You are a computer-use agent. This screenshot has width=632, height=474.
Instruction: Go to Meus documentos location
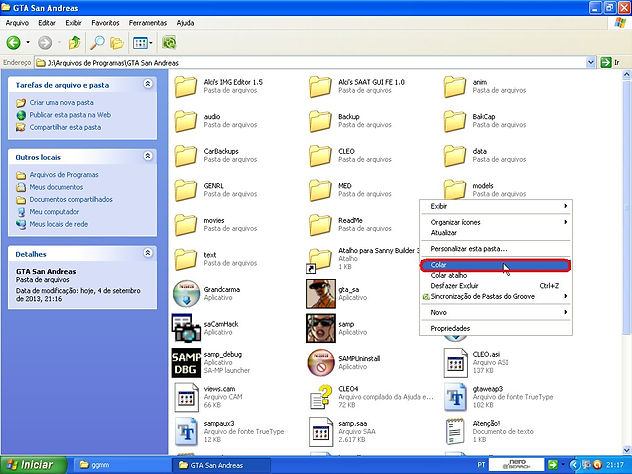click(x=56, y=187)
